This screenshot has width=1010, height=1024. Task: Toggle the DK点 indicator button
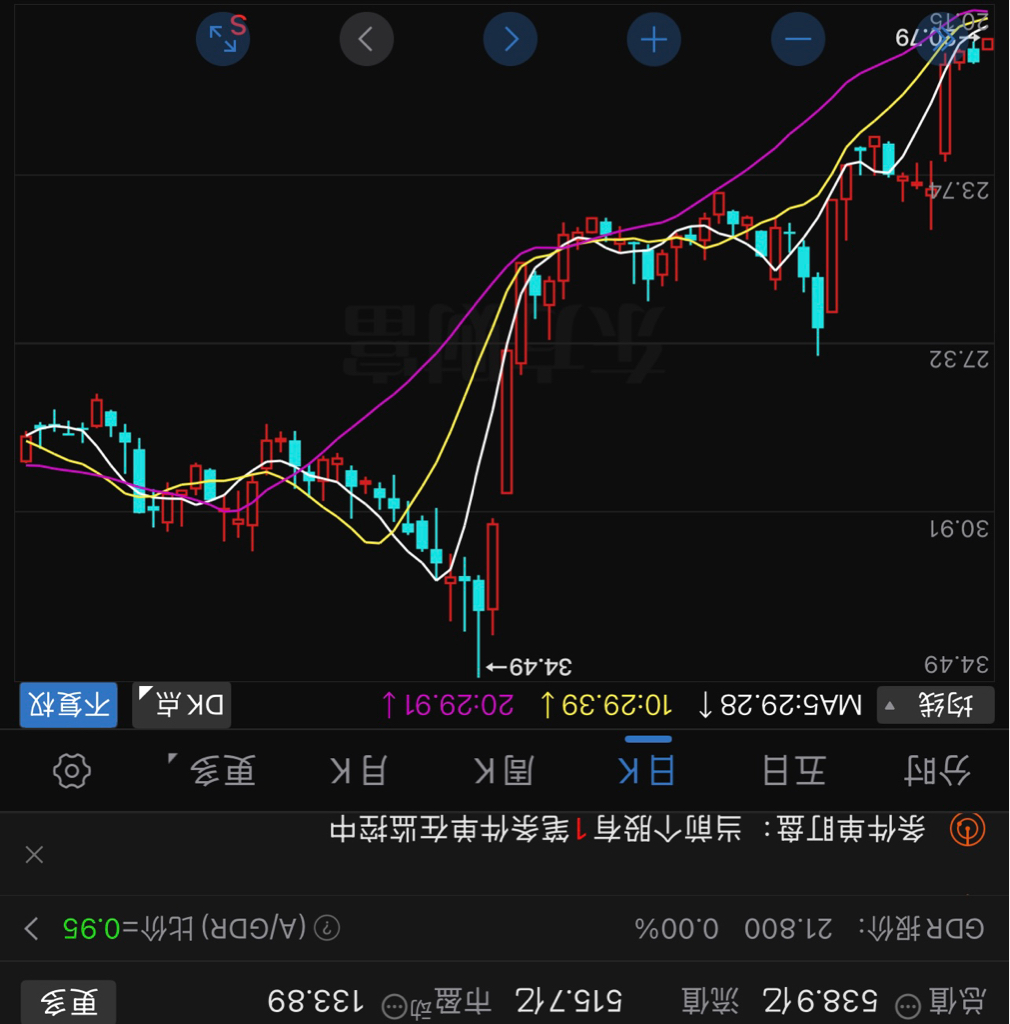pos(181,705)
